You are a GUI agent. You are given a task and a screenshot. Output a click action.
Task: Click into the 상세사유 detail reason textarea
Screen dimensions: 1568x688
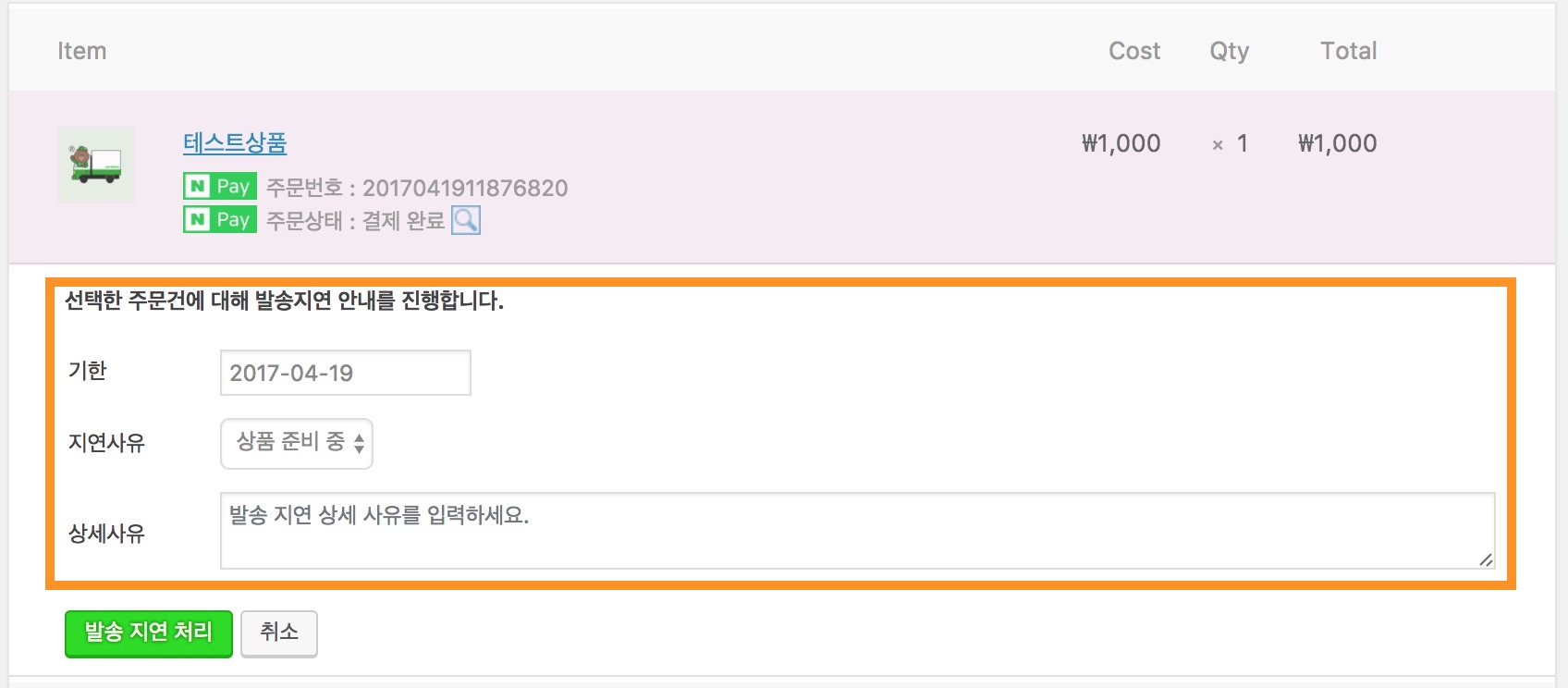click(857, 531)
